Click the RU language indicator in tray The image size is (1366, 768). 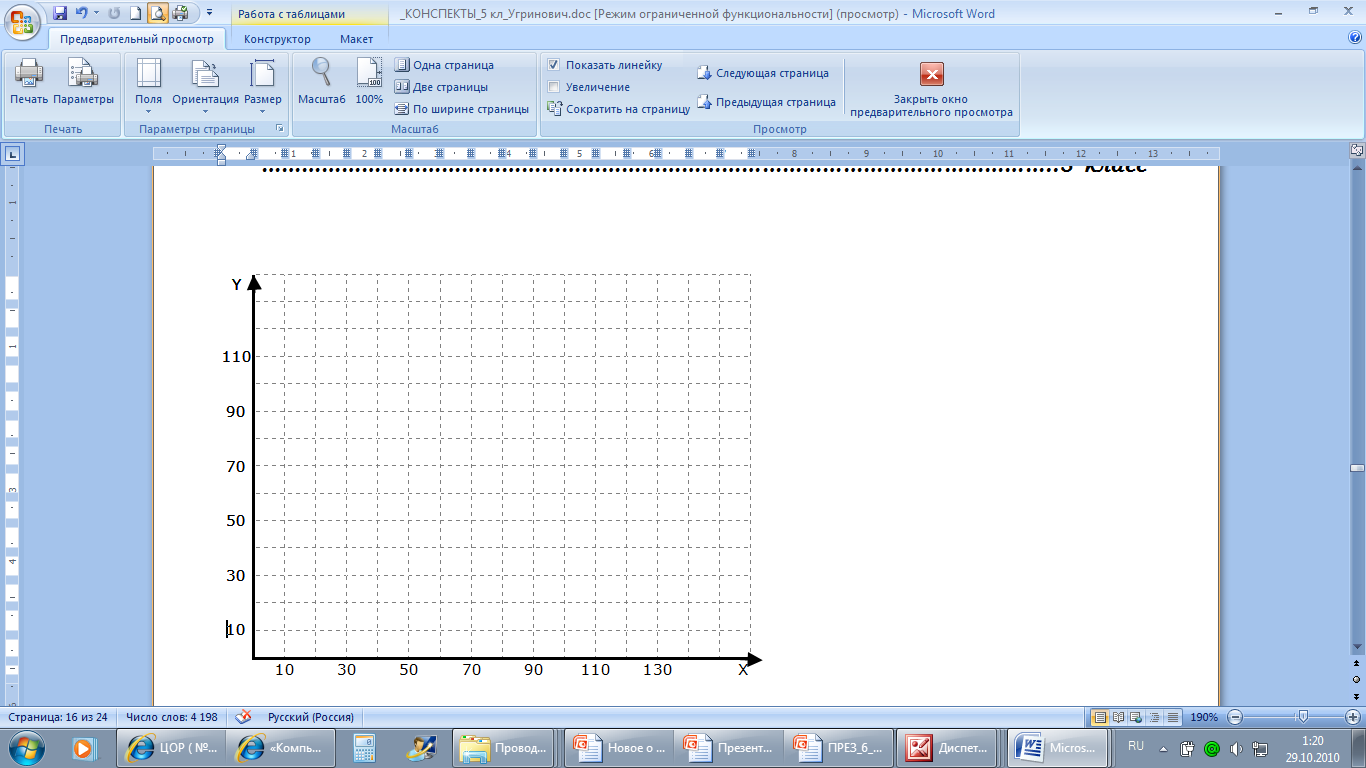tap(1135, 746)
